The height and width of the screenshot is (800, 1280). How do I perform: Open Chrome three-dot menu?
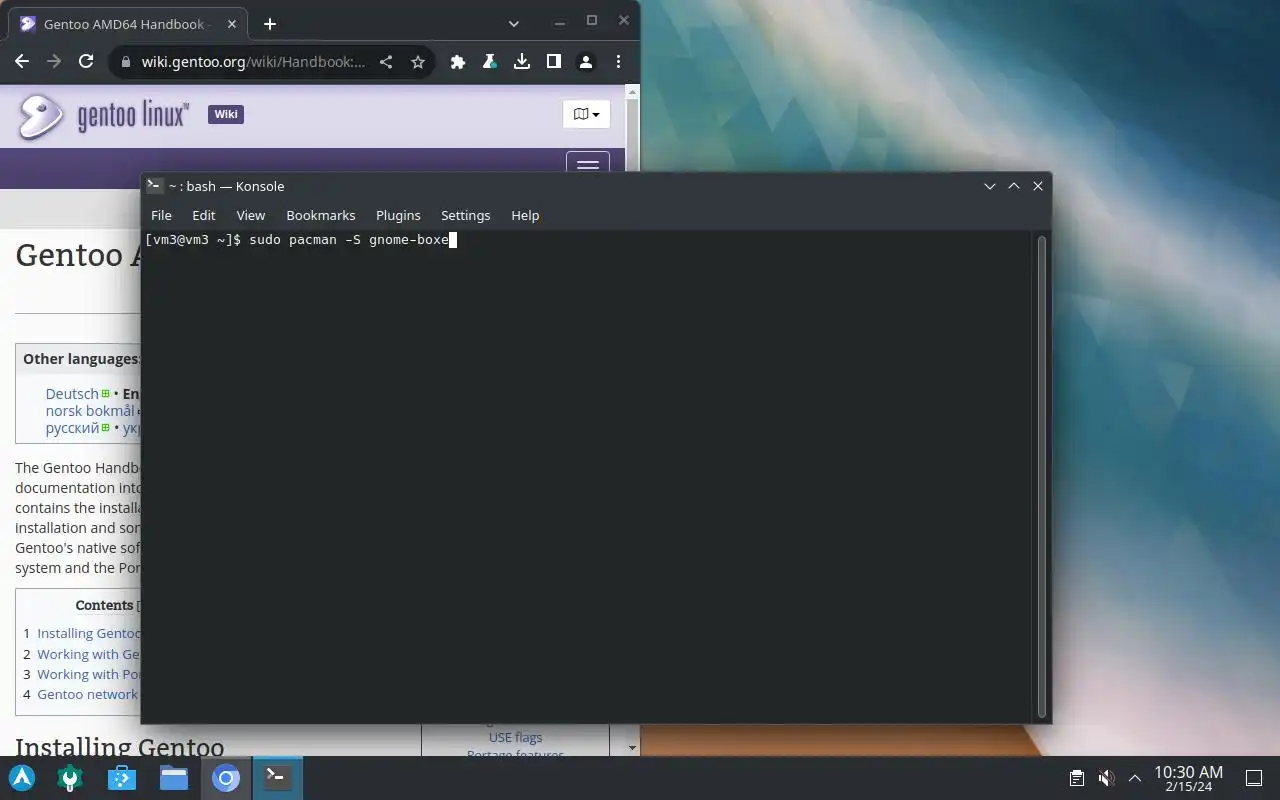(618, 62)
